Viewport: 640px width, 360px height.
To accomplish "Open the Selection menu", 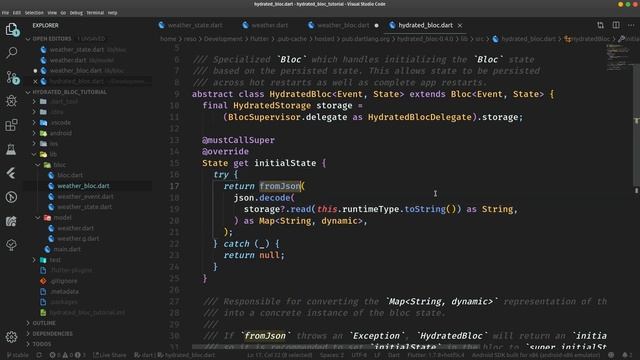I will pyautogui.click(x=34, y=13).
